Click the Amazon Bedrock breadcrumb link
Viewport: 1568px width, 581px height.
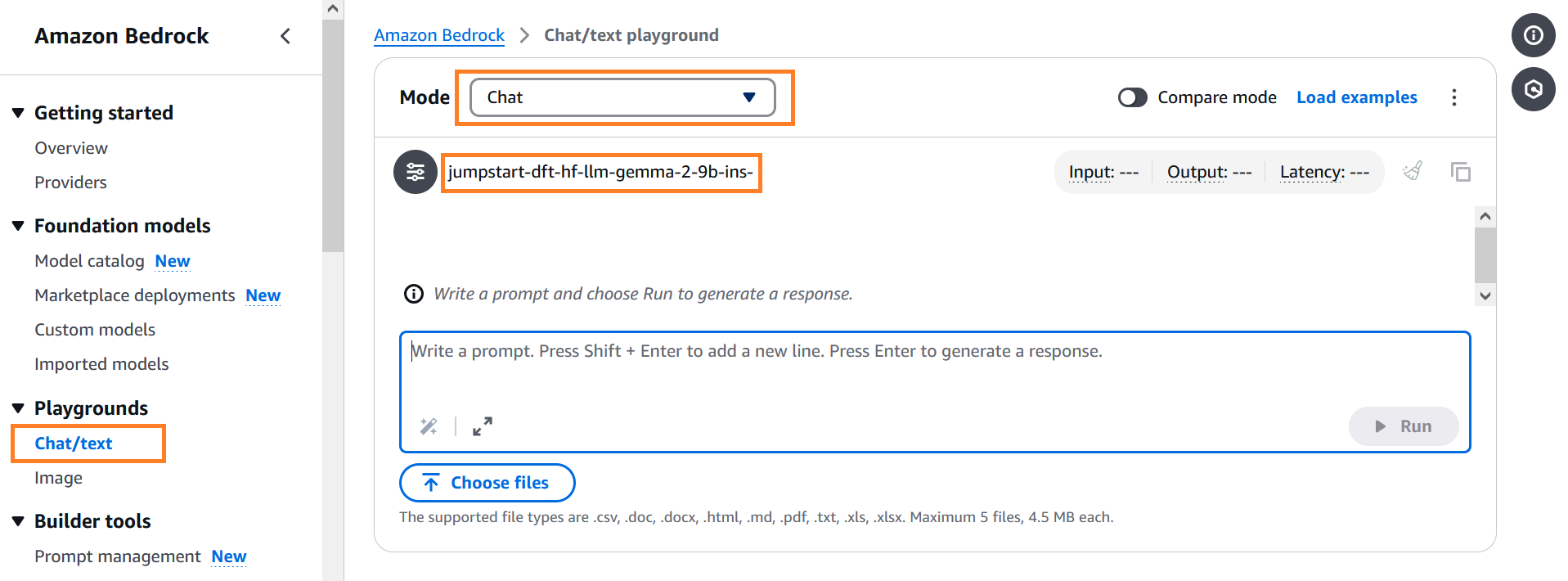point(439,35)
